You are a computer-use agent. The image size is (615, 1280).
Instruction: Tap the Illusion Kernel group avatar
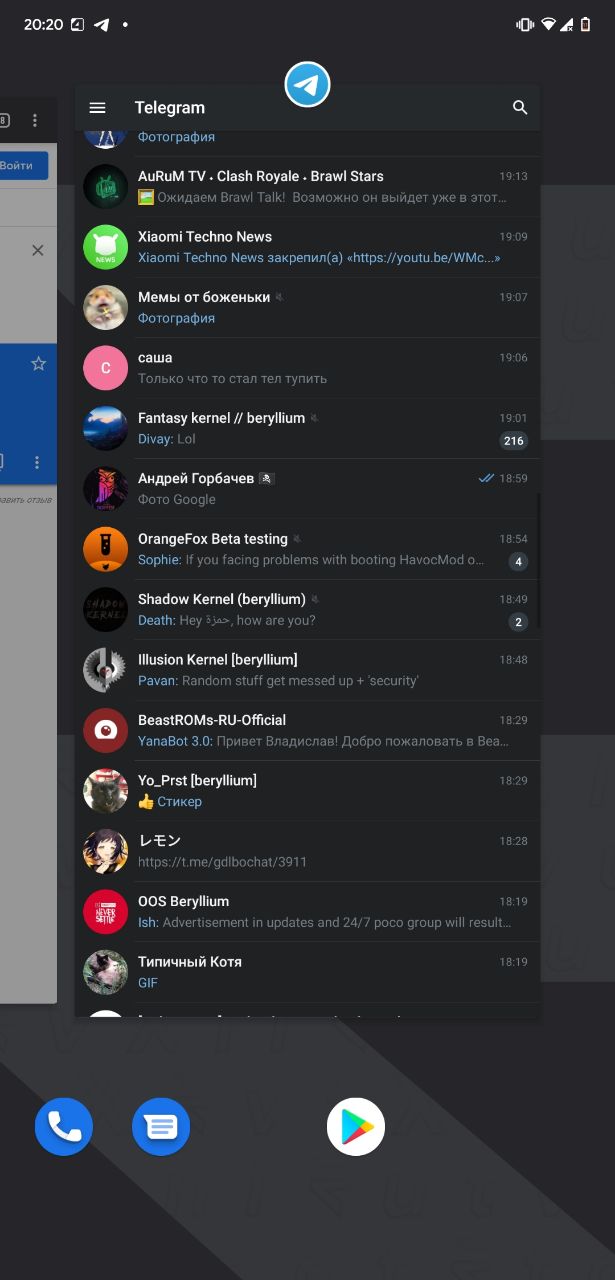click(105, 670)
